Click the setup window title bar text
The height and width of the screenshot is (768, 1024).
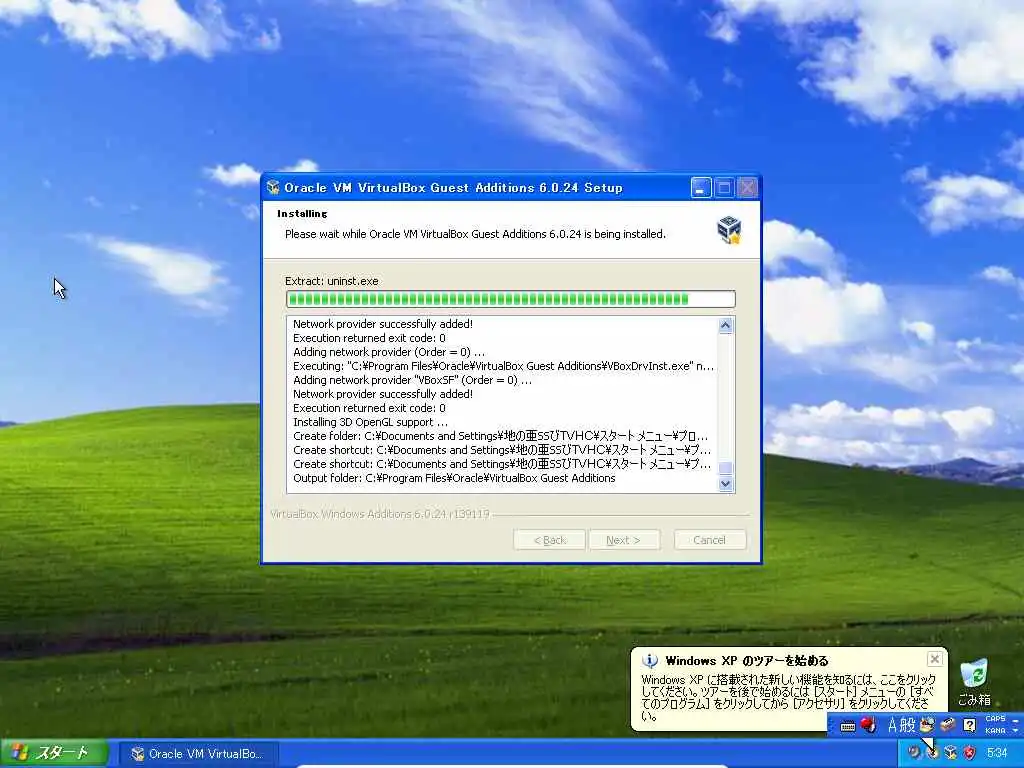453,188
